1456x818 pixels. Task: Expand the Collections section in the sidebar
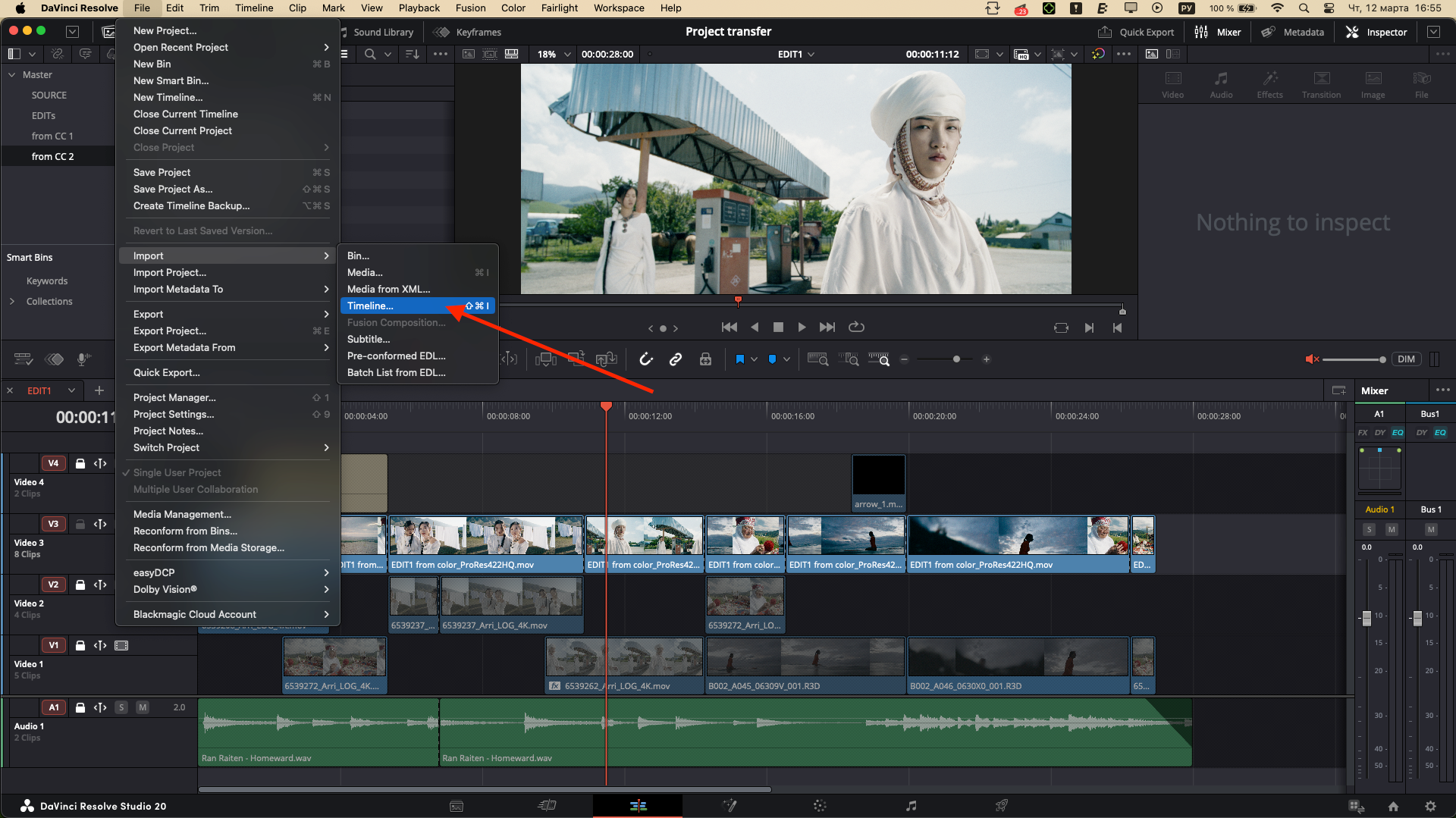click(x=14, y=301)
